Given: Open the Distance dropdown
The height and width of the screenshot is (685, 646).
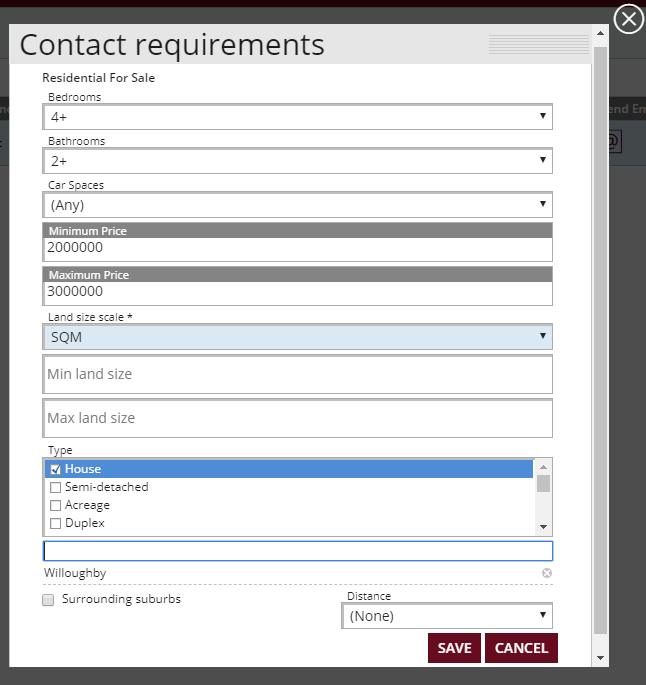Looking at the screenshot, I should click(x=447, y=616).
